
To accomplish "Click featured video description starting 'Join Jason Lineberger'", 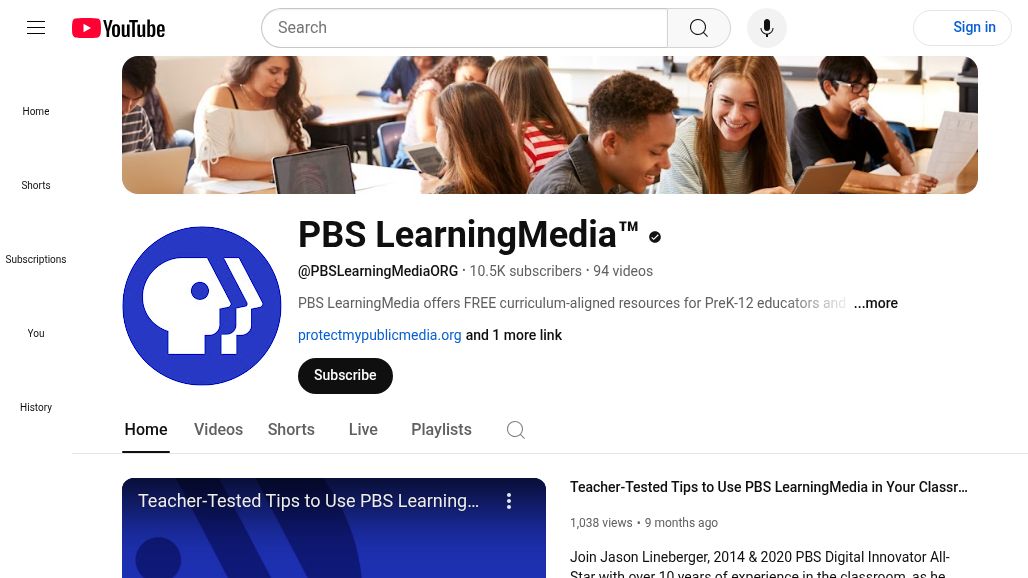I will point(760,565).
